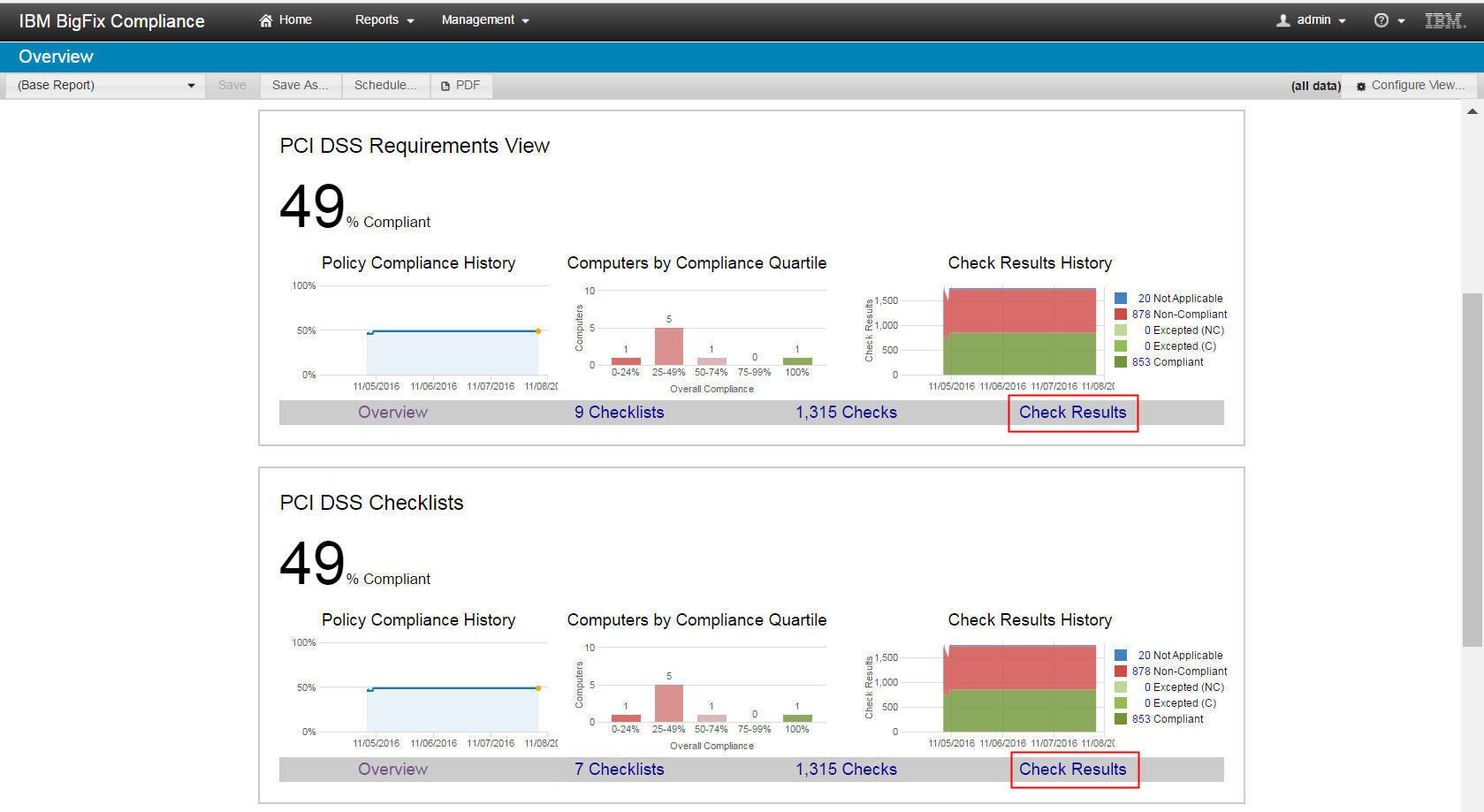The width and height of the screenshot is (1484, 812).
Task: Click the green Compliant legend swatch in Checklists panel
Action: pyautogui.click(x=1121, y=719)
